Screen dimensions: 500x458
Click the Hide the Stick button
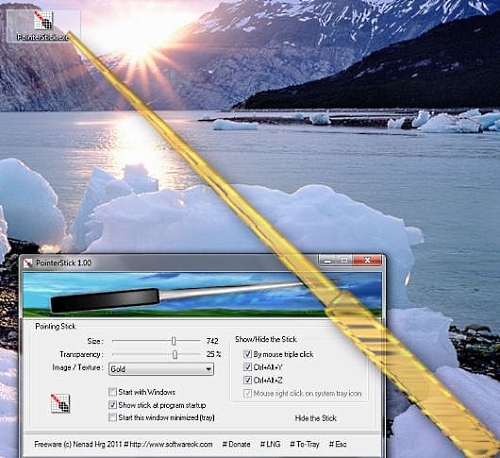click(316, 418)
